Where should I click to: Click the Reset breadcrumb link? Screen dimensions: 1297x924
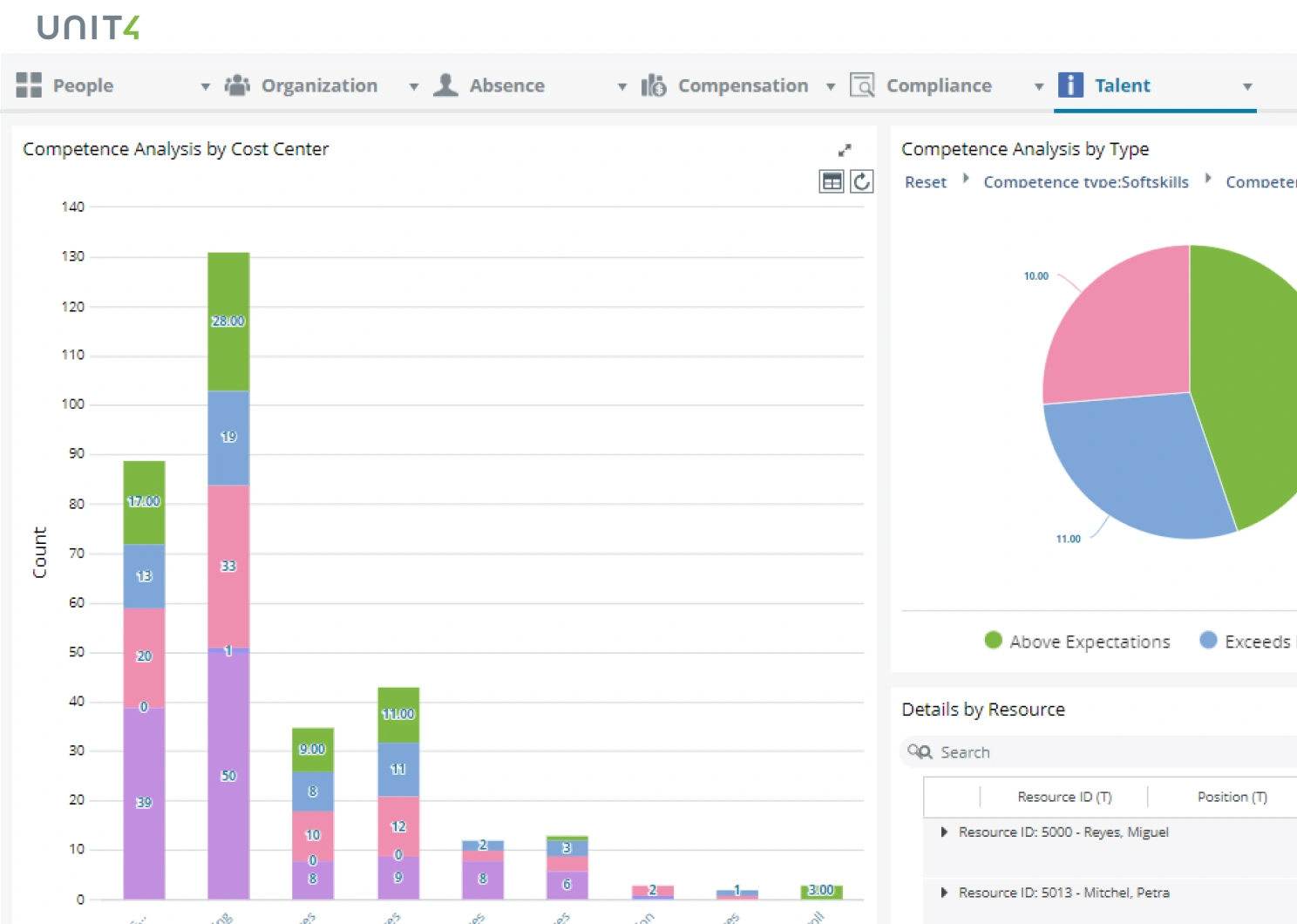pyautogui.click(x=926, y=182)
